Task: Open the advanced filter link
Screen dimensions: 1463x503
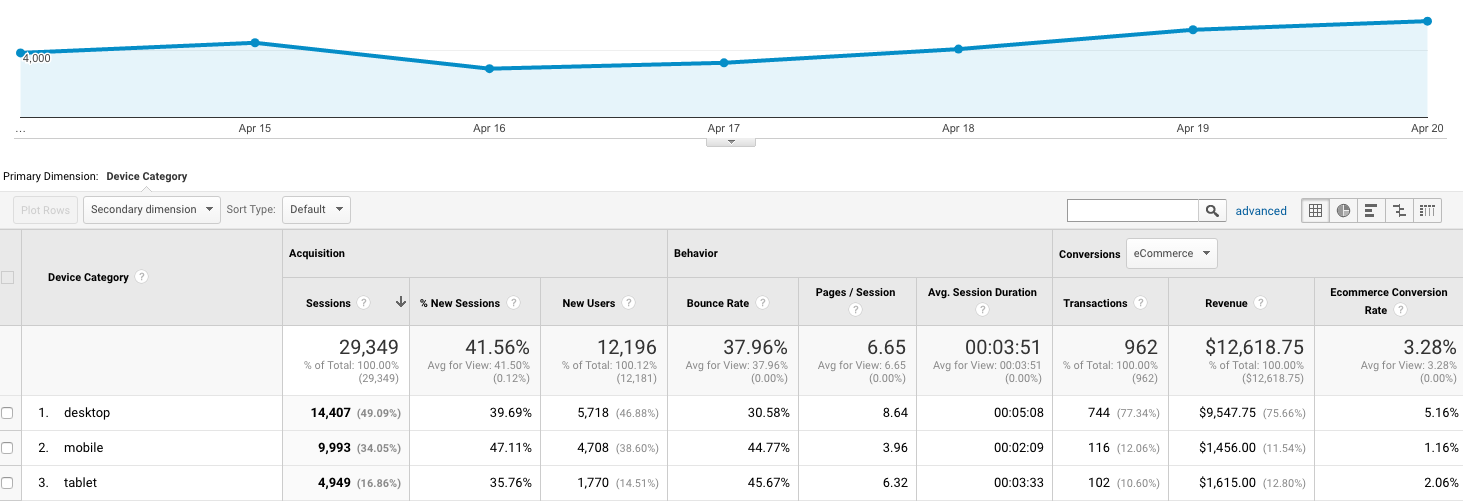Action: (1261, 211)
